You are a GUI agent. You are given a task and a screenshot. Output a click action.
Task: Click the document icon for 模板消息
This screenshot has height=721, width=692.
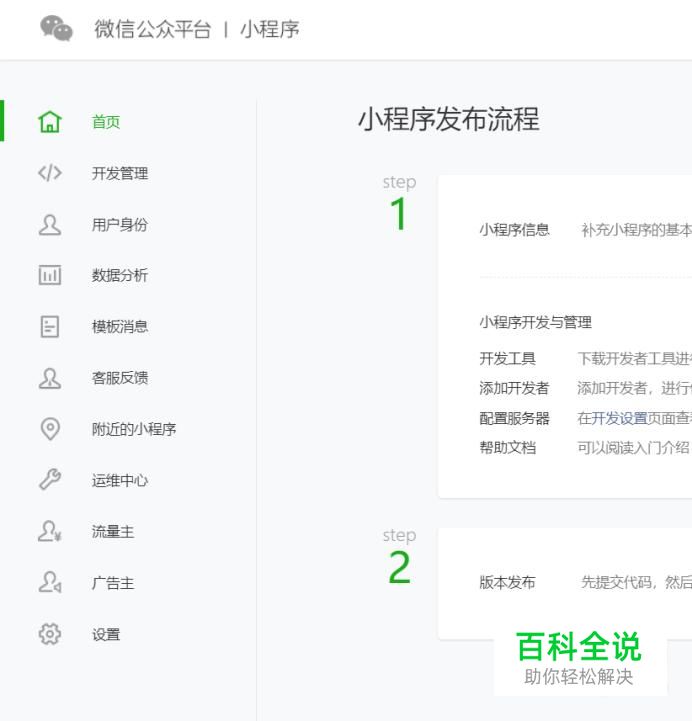point(50,326)
